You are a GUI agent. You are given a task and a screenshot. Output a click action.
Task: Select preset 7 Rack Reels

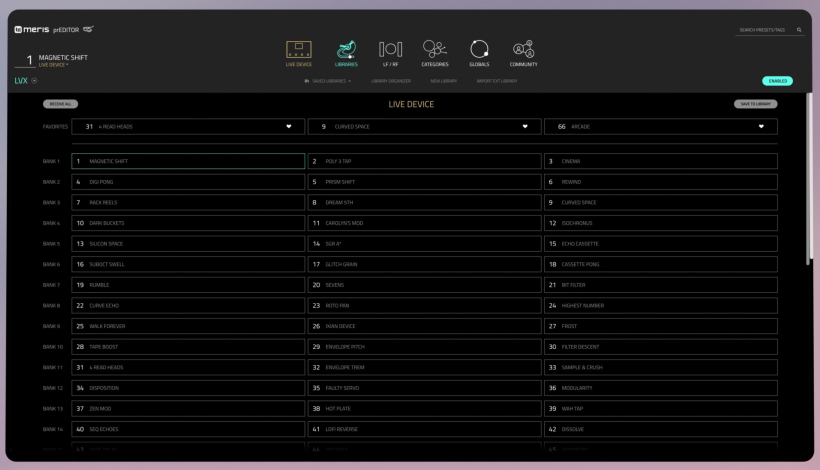click(x=188, y=202)
